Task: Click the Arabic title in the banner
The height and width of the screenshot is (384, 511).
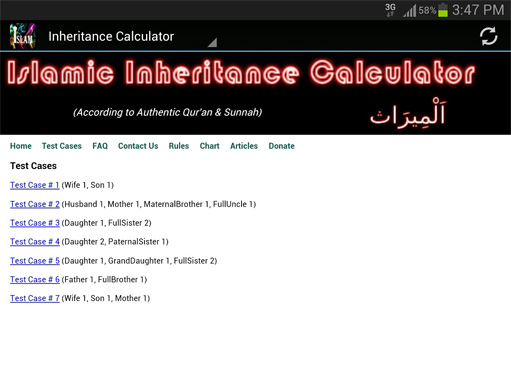Action: tap(407, 114)
